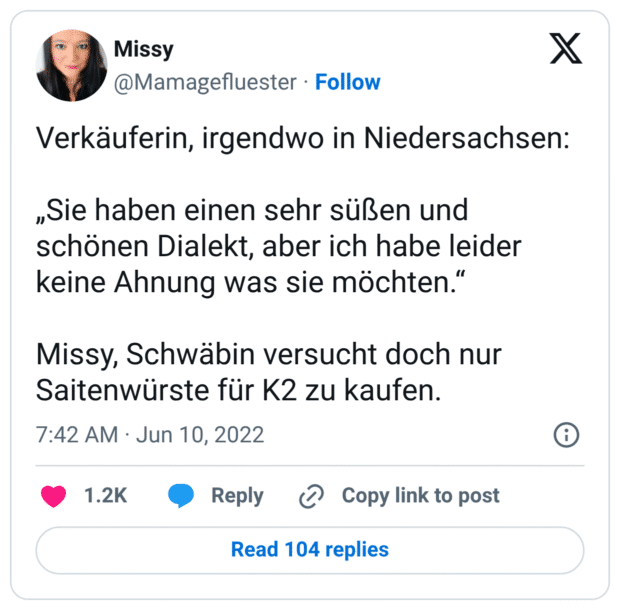Click the line mentioning Niedersachsen
620x610 pixels.
pyautogui.click(x=302, y=139)
